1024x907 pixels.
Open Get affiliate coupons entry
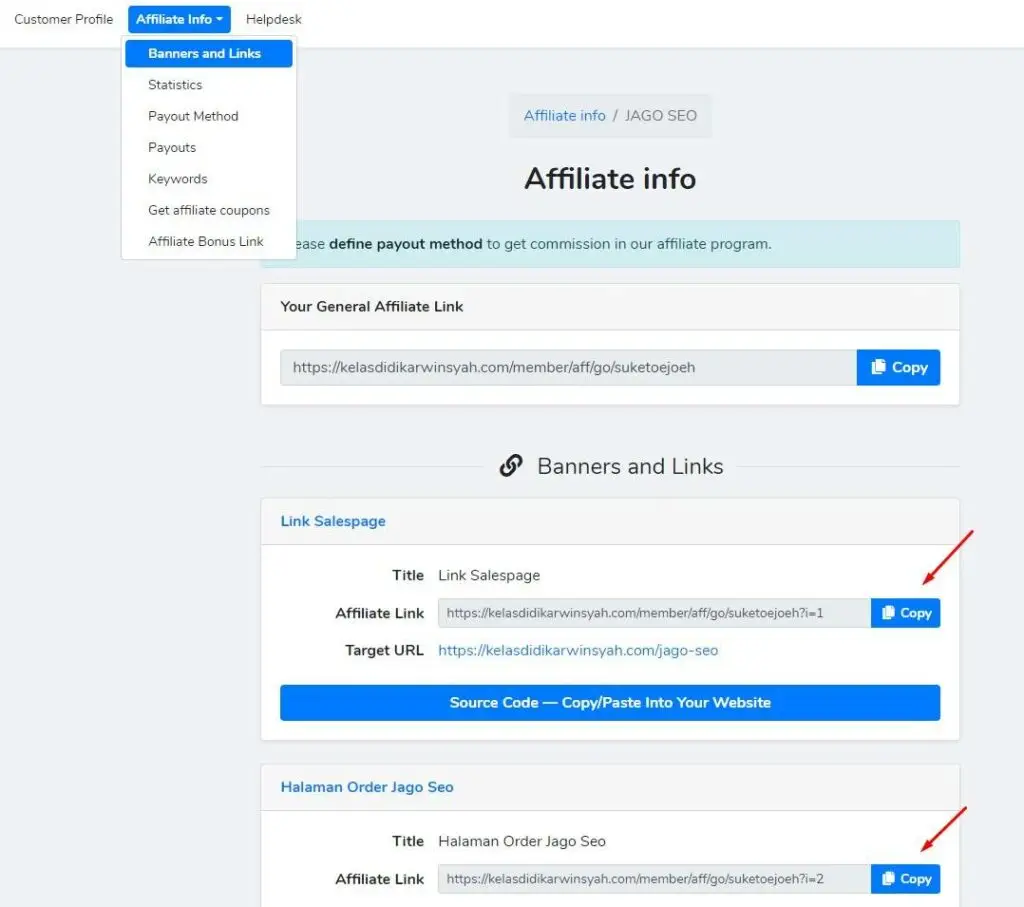click(x=208, y=210)
